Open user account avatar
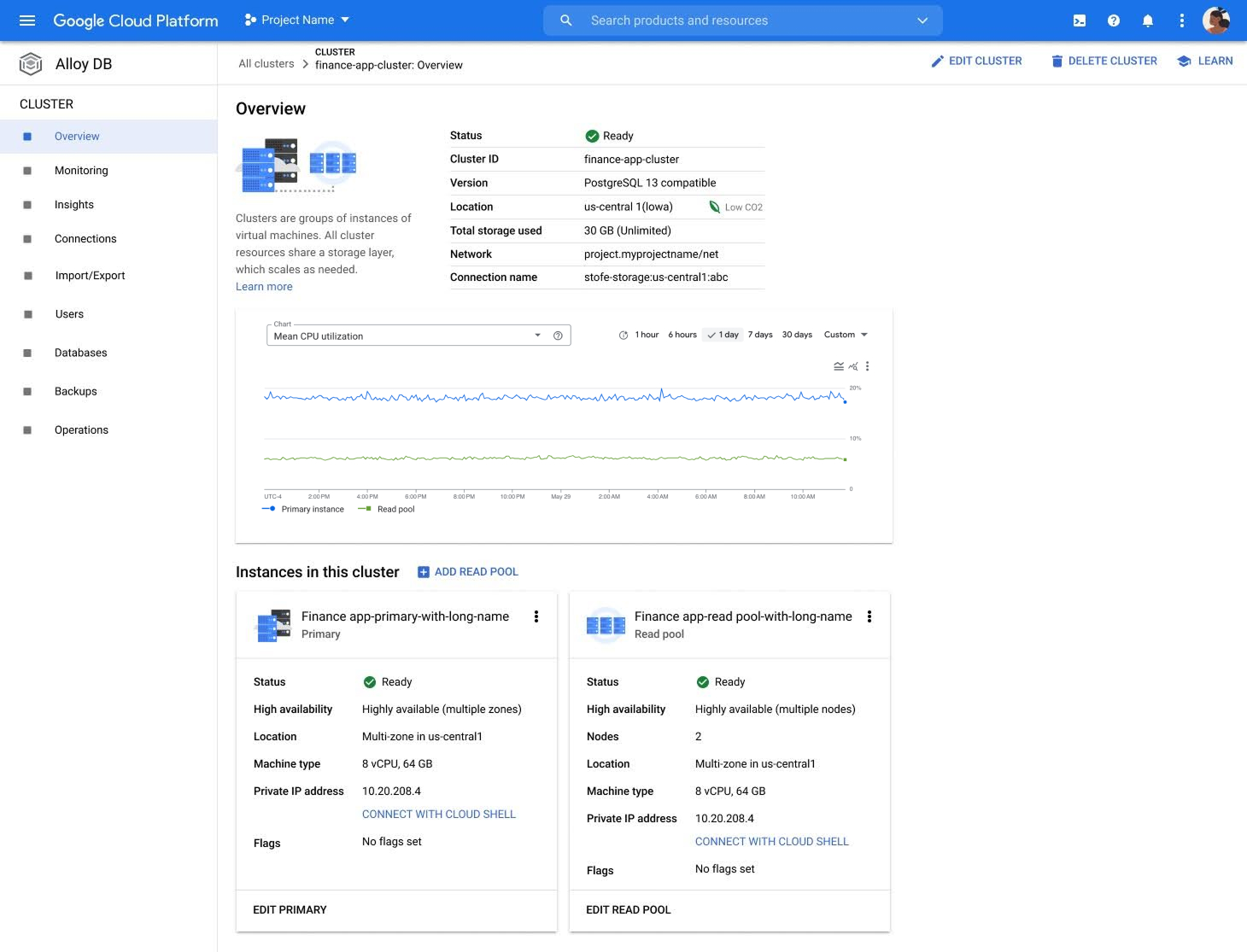Screen dimensions: 1247x952 tap(1216, 20)
